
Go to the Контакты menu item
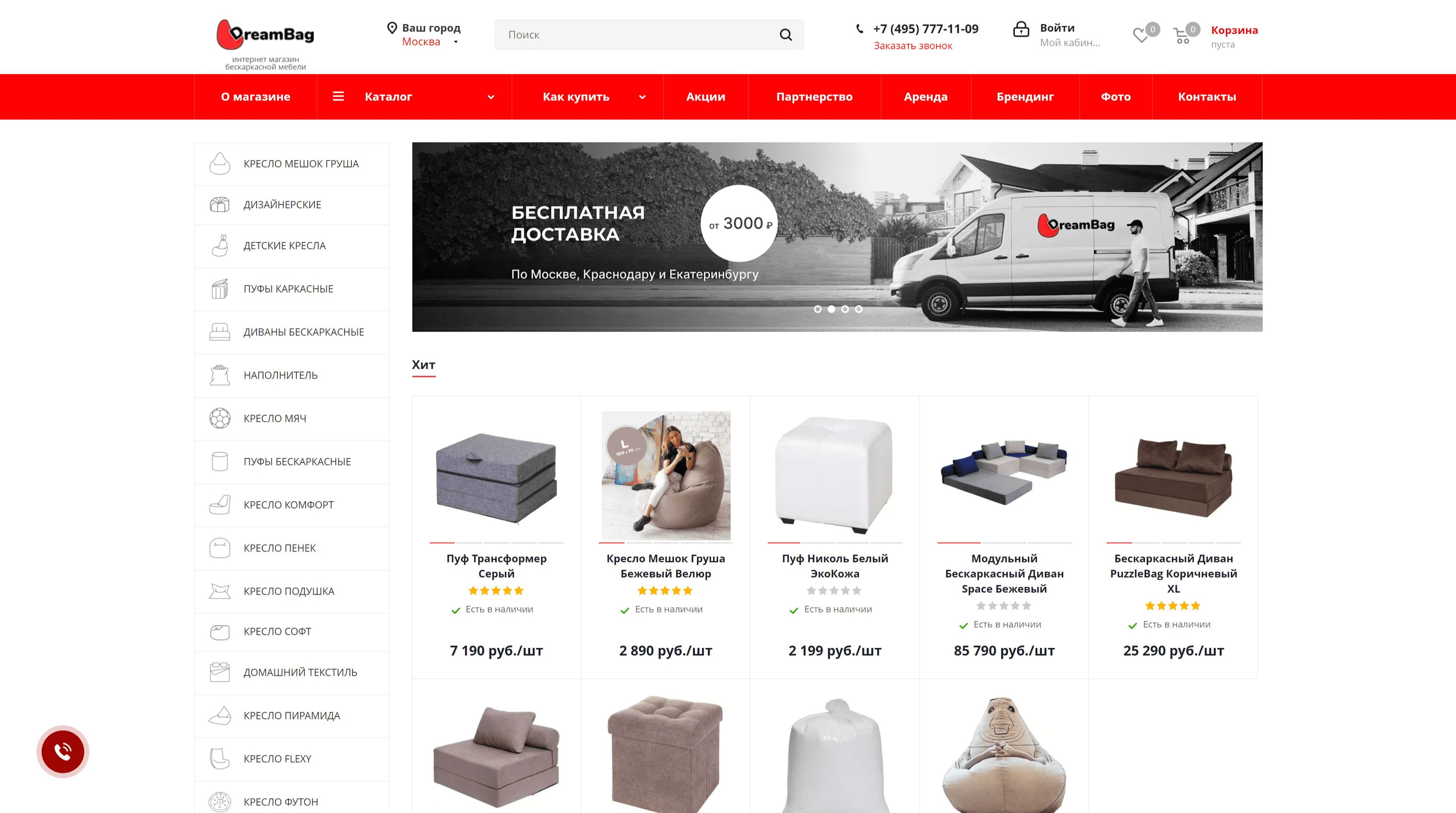pos(1207,97)
